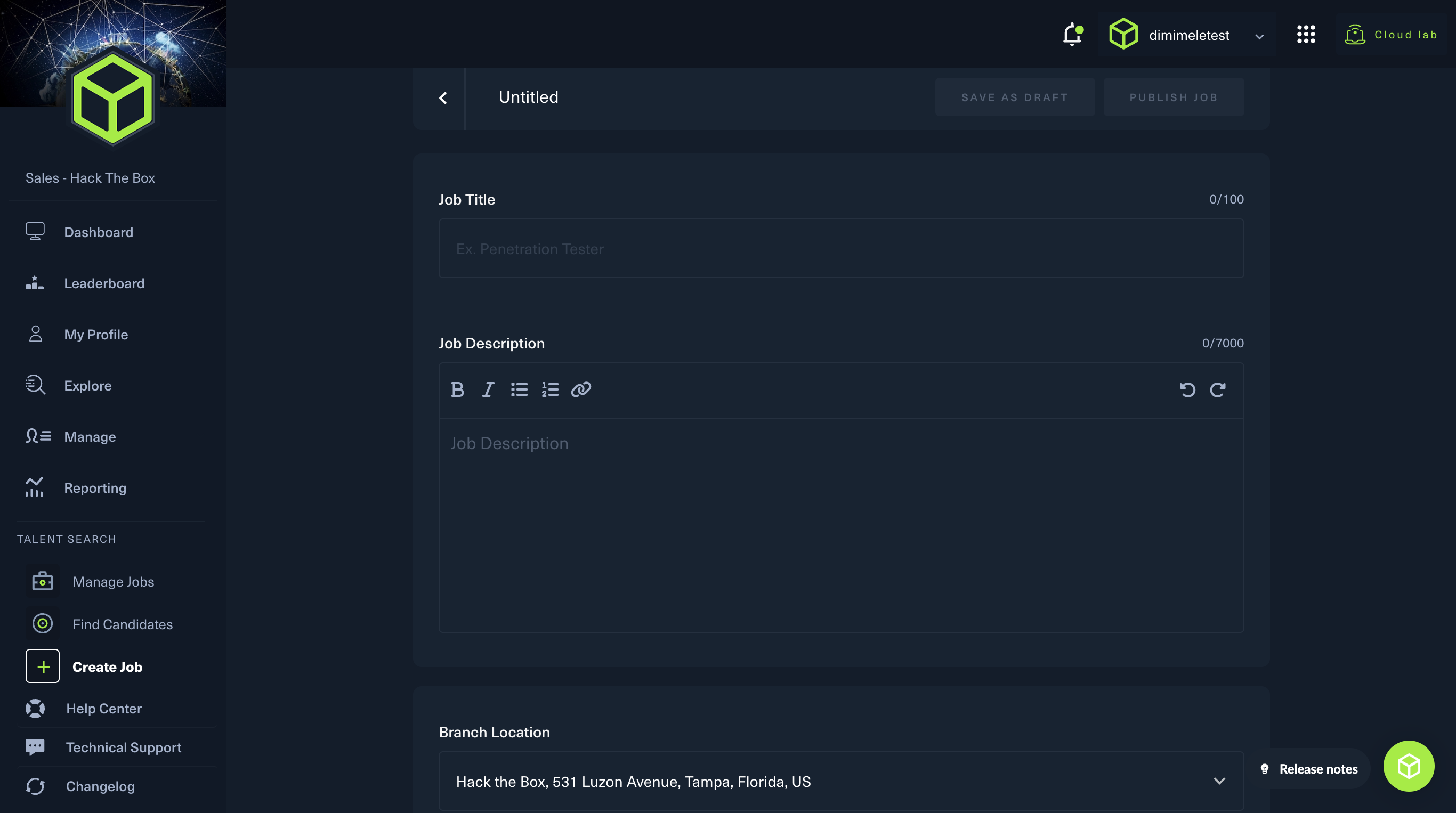1456x813 pixels.
Task: Click Publish Job button
Action: [x=1174, y=97]
